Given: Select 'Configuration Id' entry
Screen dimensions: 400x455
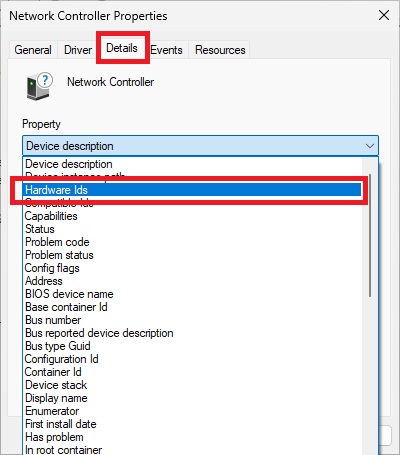Looking at the screenshot, I should [x=193, y=359].
